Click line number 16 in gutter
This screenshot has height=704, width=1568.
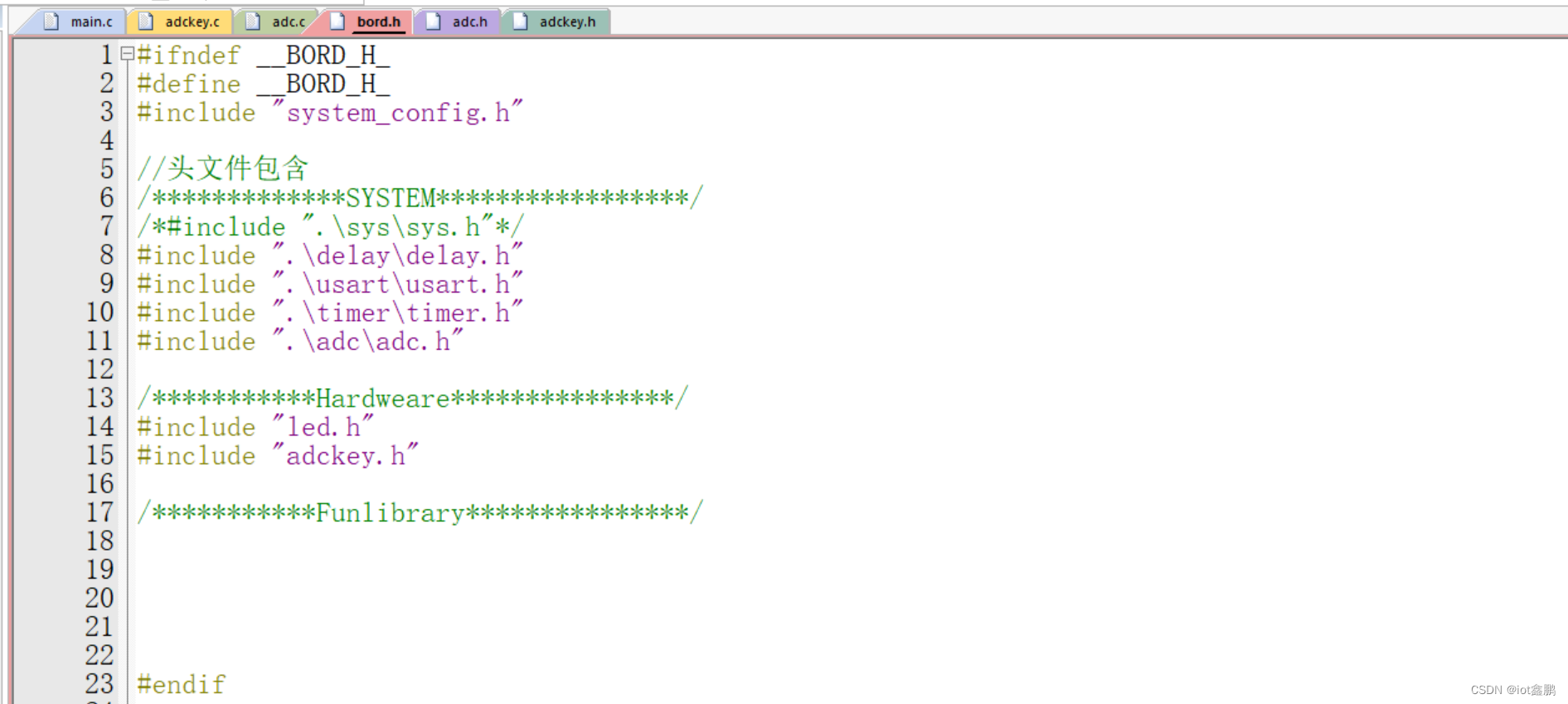click(100, 484)
